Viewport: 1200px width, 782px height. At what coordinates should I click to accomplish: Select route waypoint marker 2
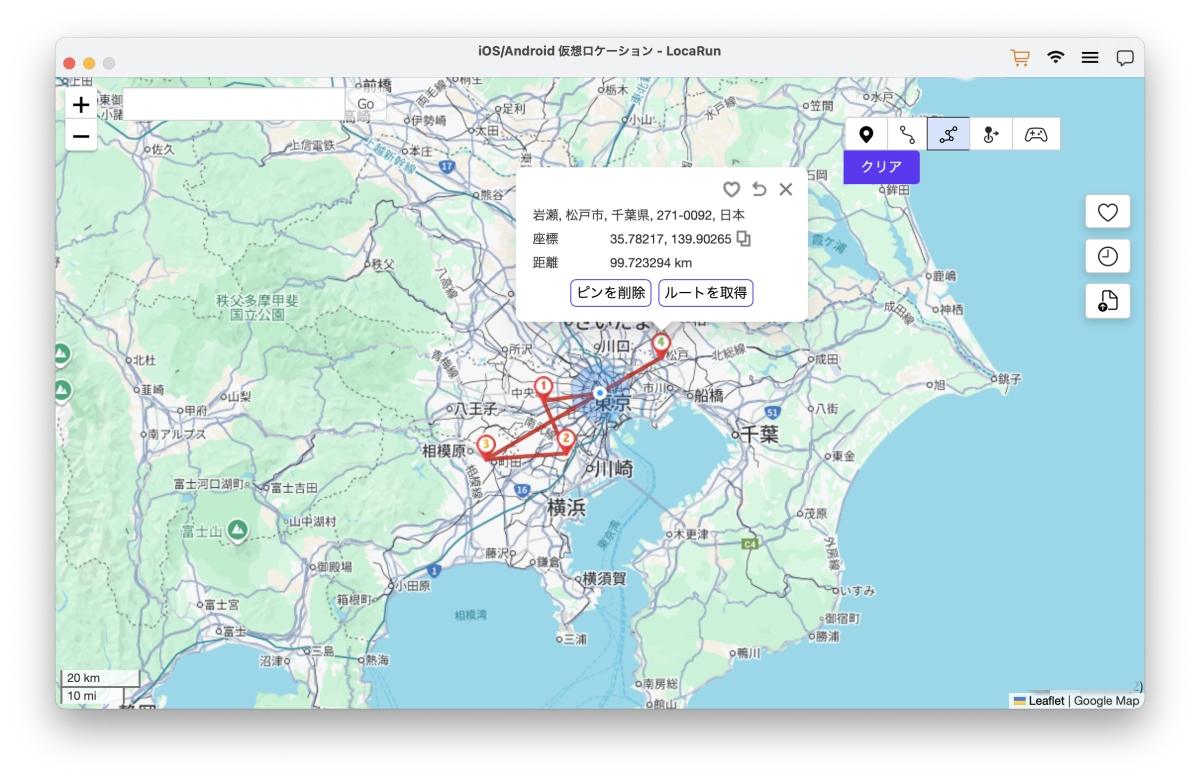pos(566,440)
